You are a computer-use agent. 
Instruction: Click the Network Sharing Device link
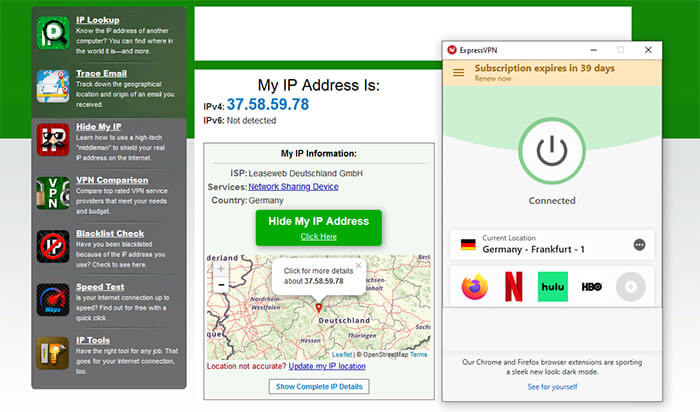[293, 187]
